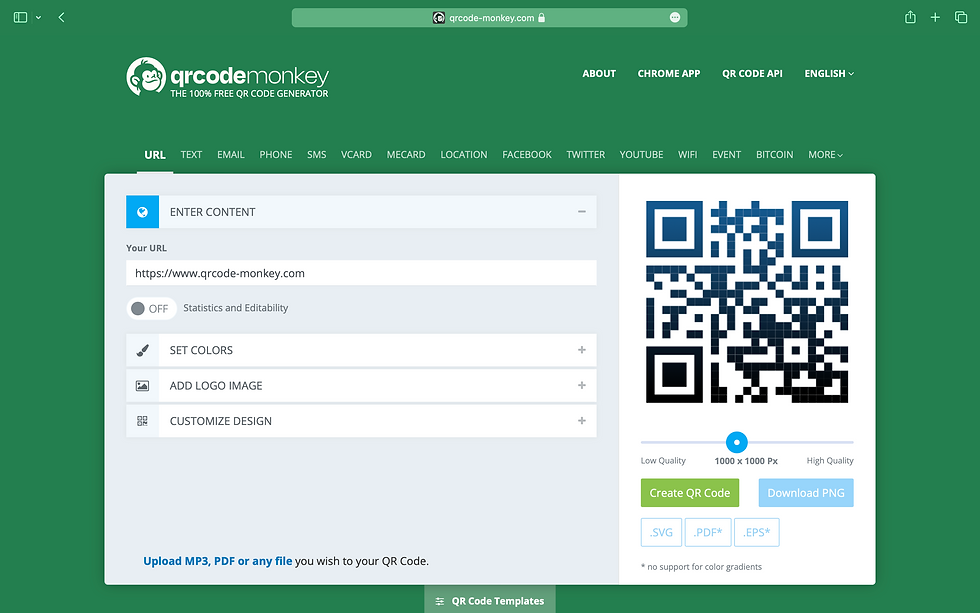Open the page options ellipsis in address bar

[x=674, y=17]
